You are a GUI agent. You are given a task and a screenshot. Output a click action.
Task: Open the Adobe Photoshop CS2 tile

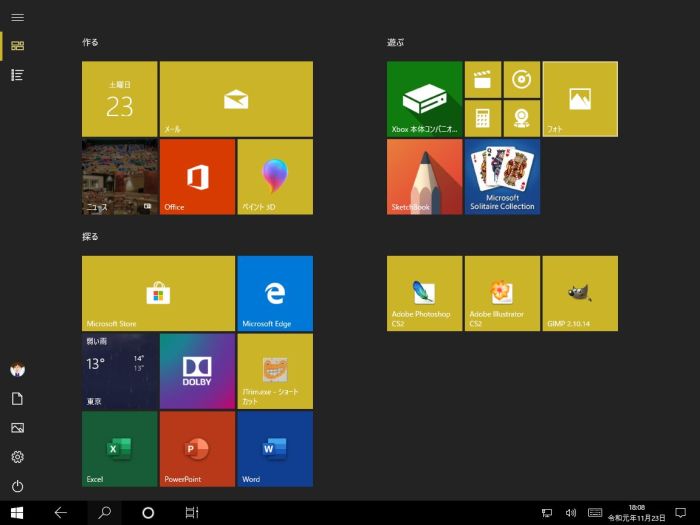(424, 293)
